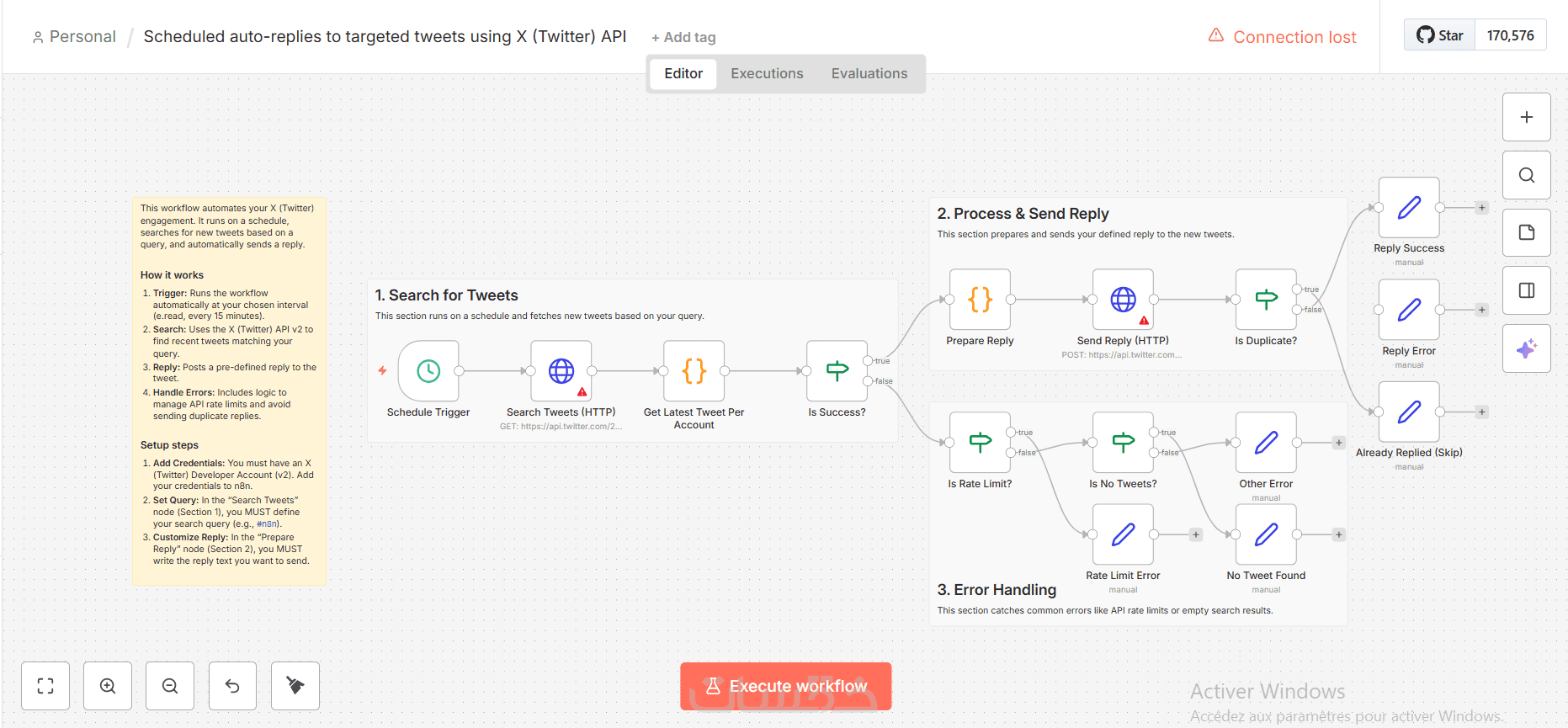
Task: Switch to the Executions tab
Action: pos(767,74)
